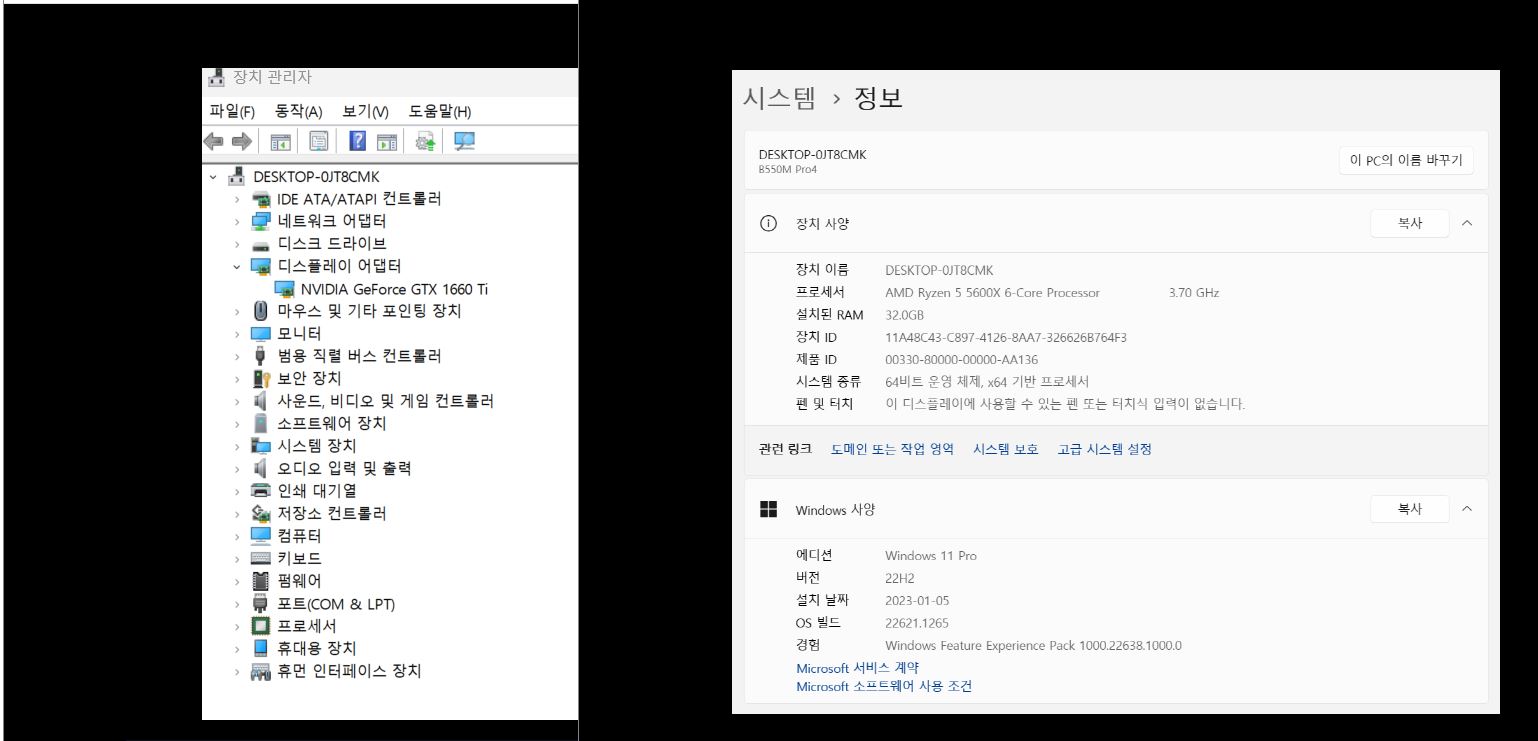Click the 32.0GB installed RAM value
Image resolution: width=1538 pixels, height=741 pixels.
905,315
